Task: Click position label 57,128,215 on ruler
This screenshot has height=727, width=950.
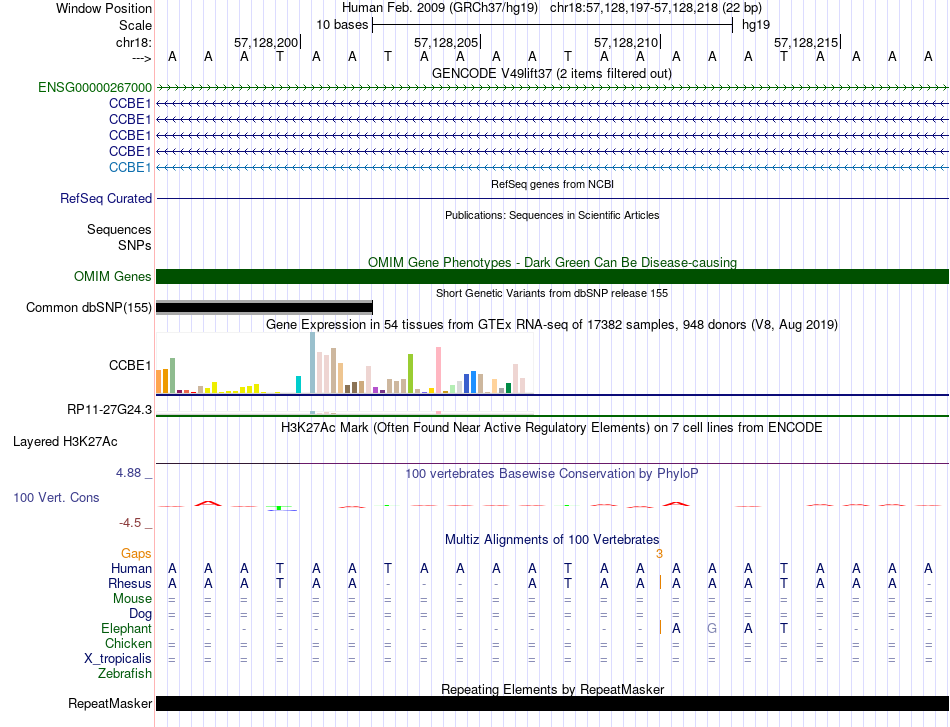Action: click(806, 42)
